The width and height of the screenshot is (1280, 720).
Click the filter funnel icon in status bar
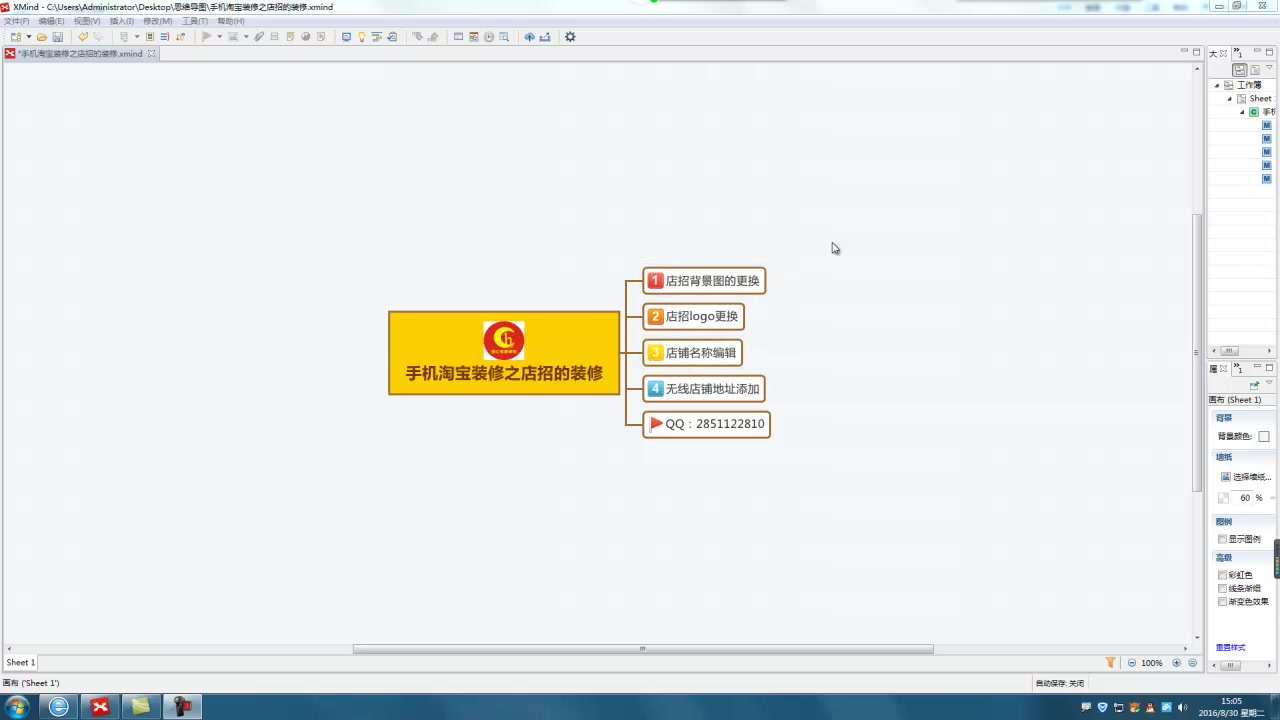pos(1110,663)
